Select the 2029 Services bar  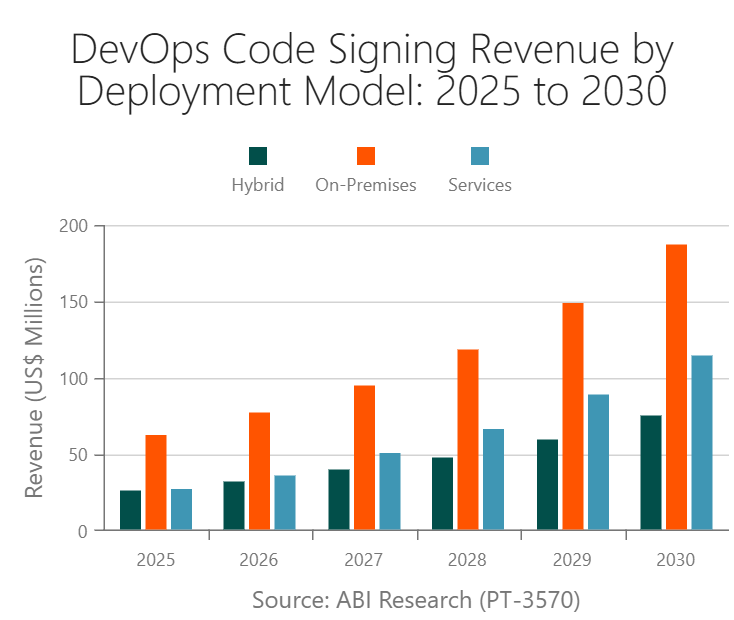coord(599,462)
